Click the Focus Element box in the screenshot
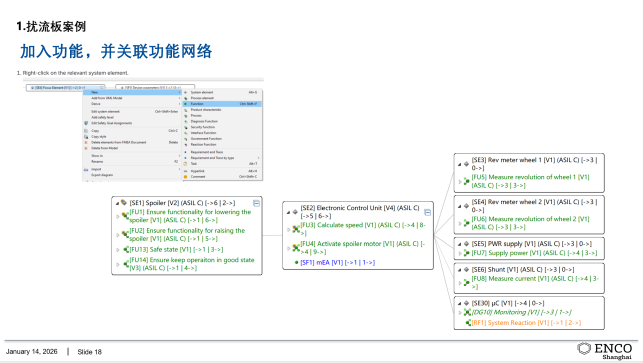 click(x=66, y=87)
